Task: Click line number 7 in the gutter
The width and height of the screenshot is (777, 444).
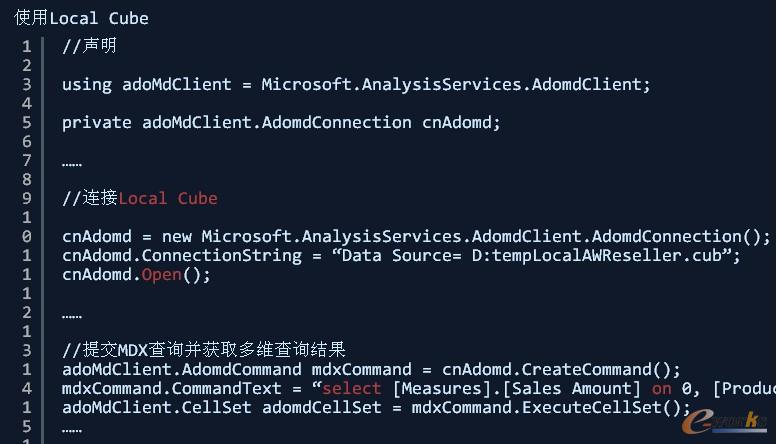Action: pyautogui.click(x=26, y=160)
